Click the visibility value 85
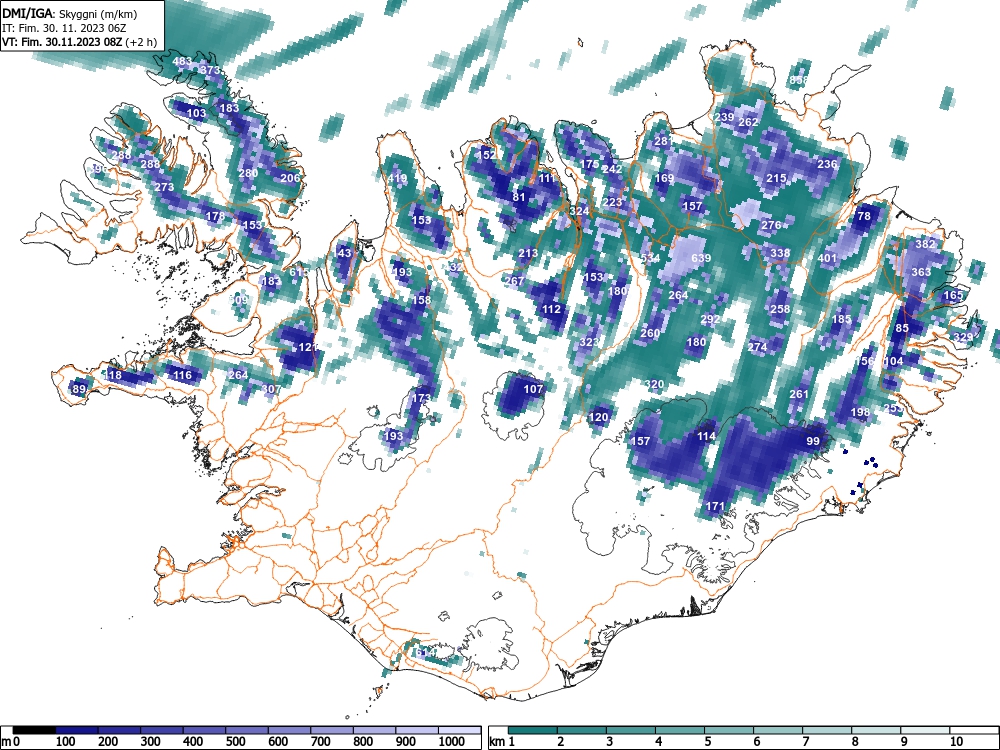 coord(902,328)
